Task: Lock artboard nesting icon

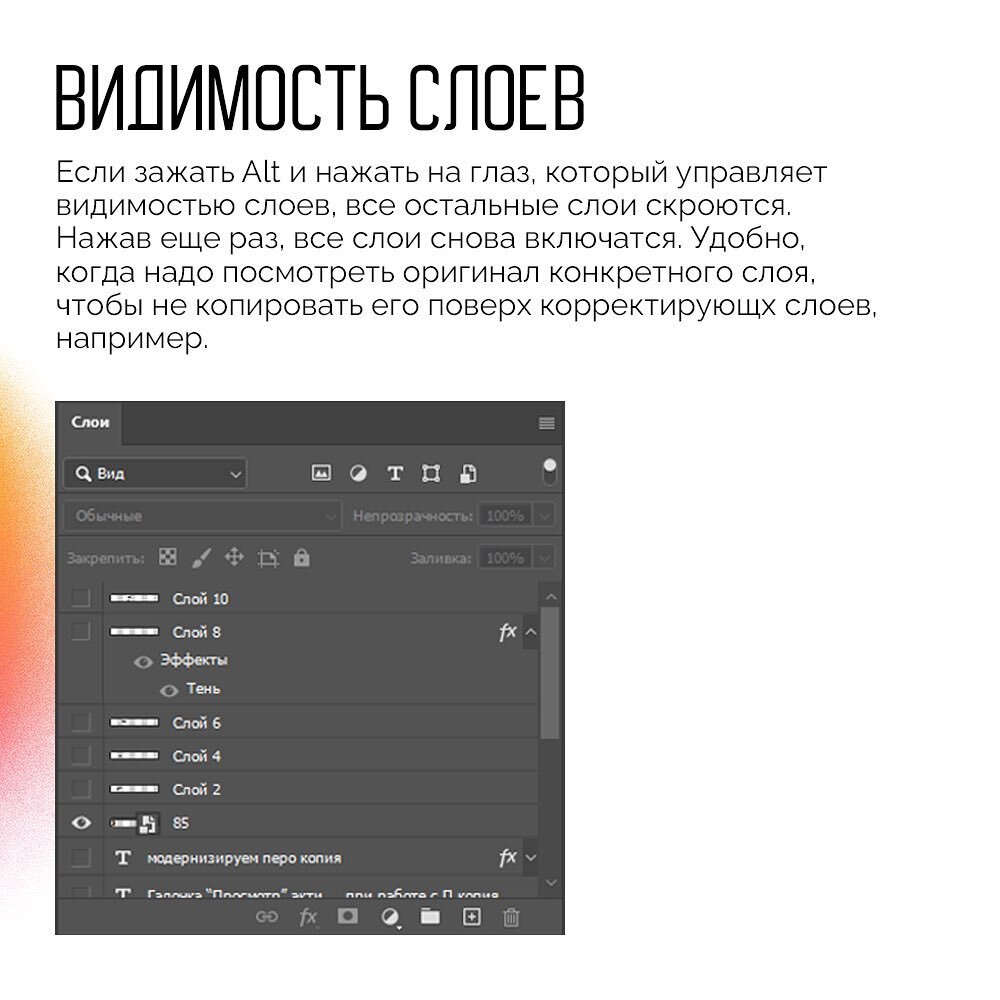Action: click(268, 558)
